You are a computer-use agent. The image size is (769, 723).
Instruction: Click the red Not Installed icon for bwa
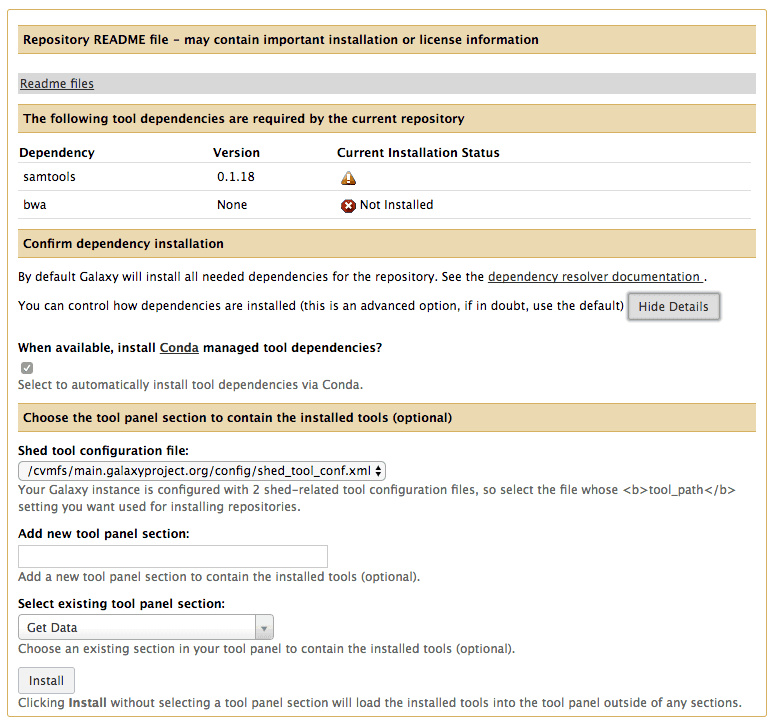(x=348, y=205)
